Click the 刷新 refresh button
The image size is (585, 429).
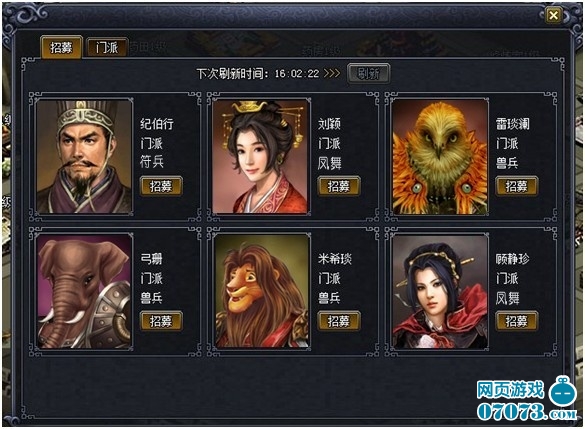(x=369, y=73)
